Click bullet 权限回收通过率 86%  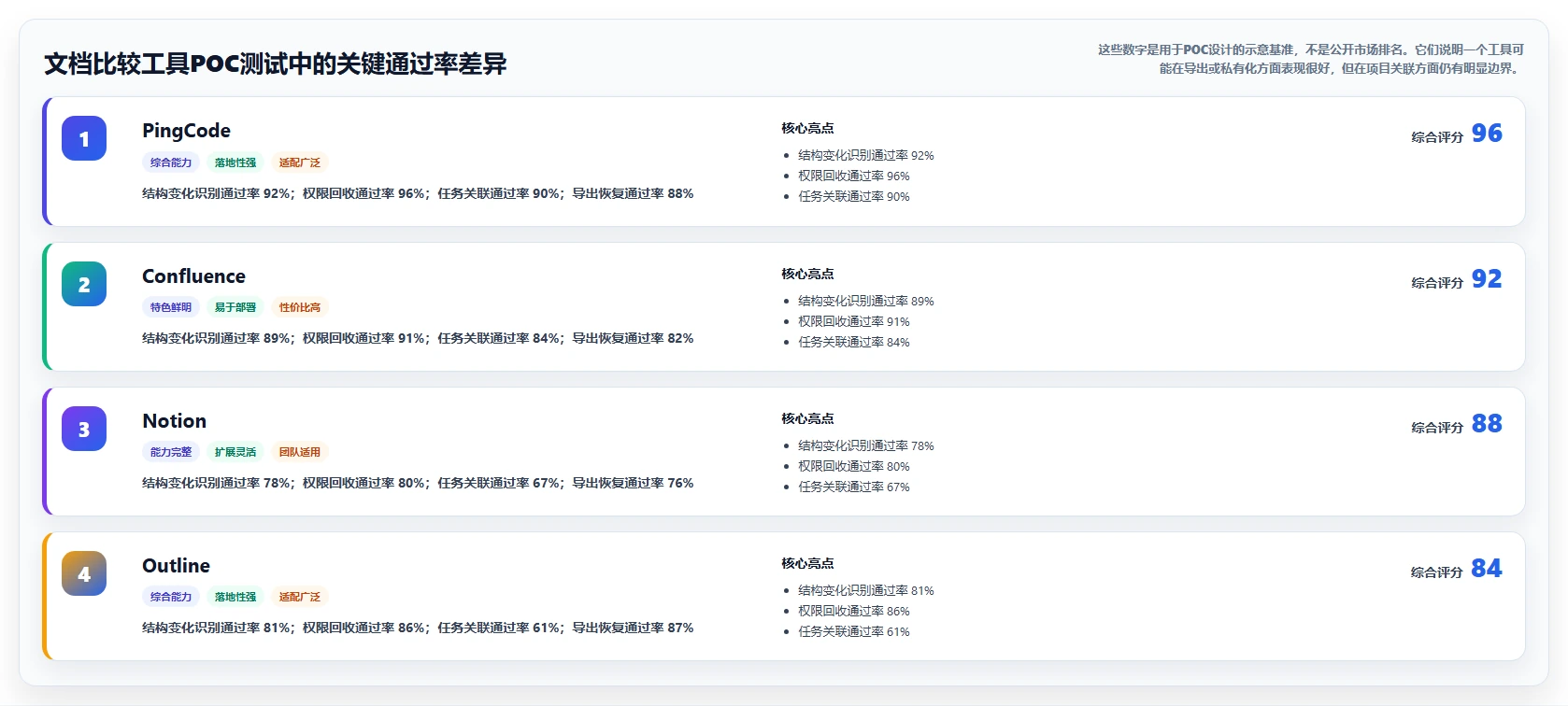tap(854, 612)
